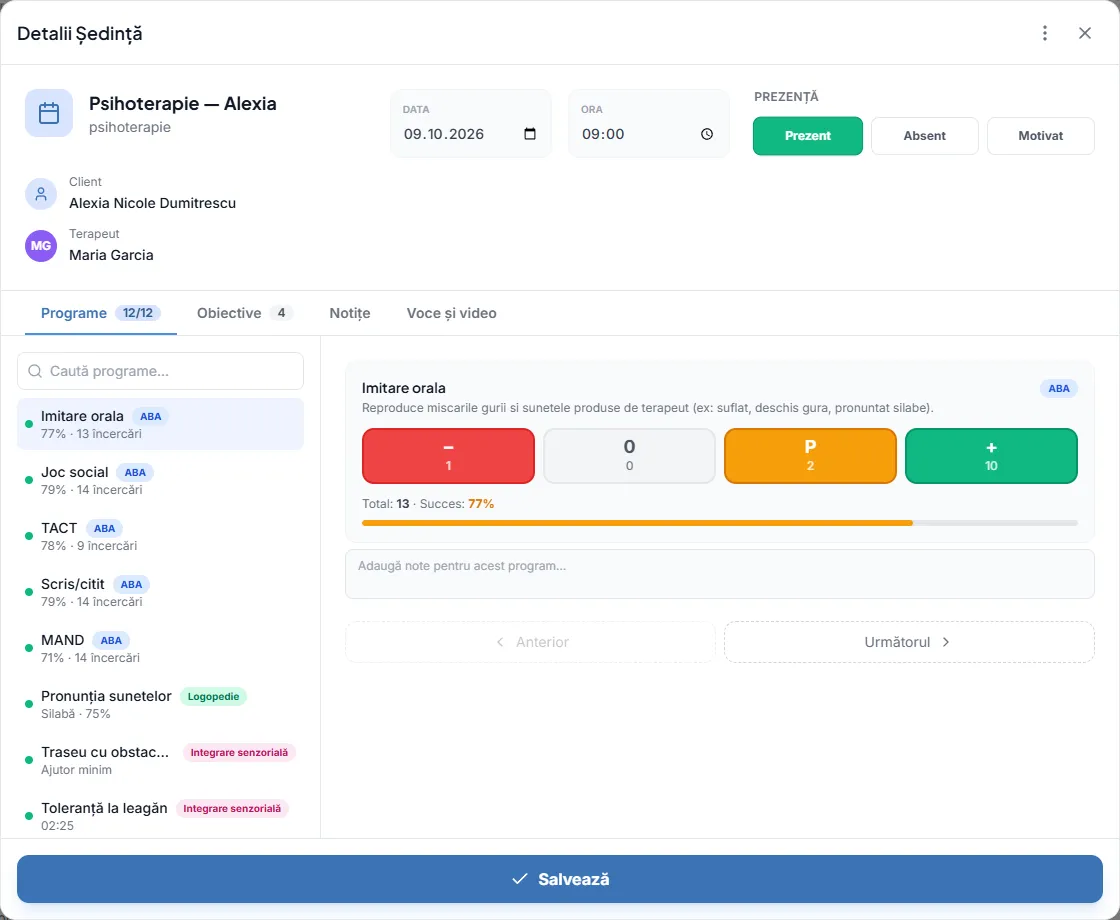
Task: Click the Integrare senzorială tag on Toleranță la leagăn
Action: click(232, 809)
